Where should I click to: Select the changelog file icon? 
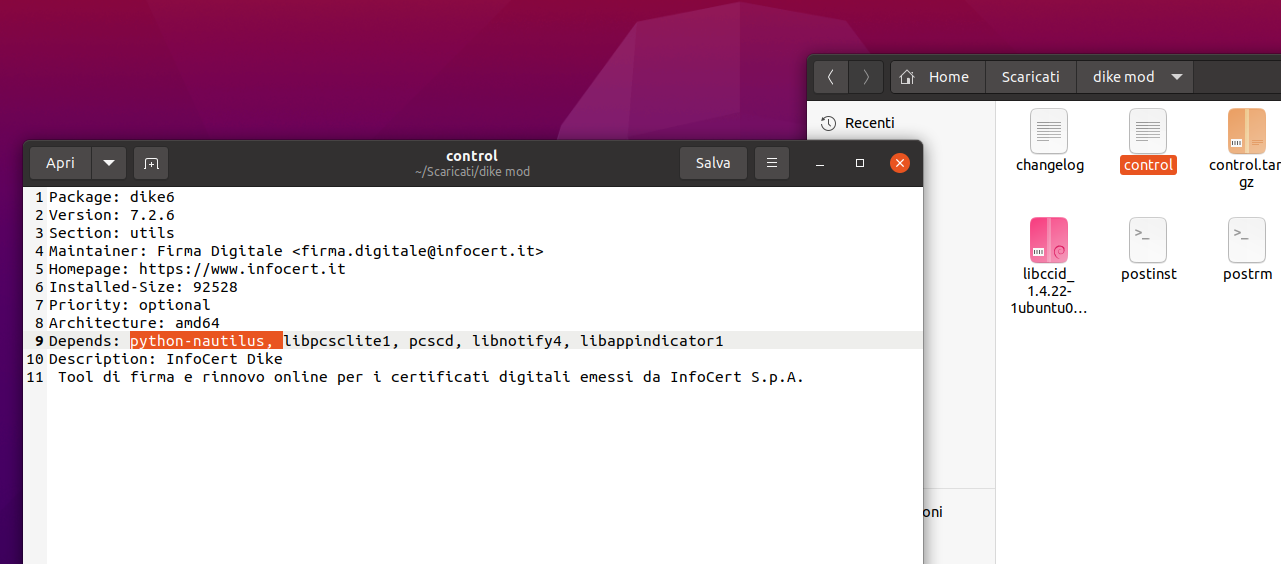pos(1049,131)
